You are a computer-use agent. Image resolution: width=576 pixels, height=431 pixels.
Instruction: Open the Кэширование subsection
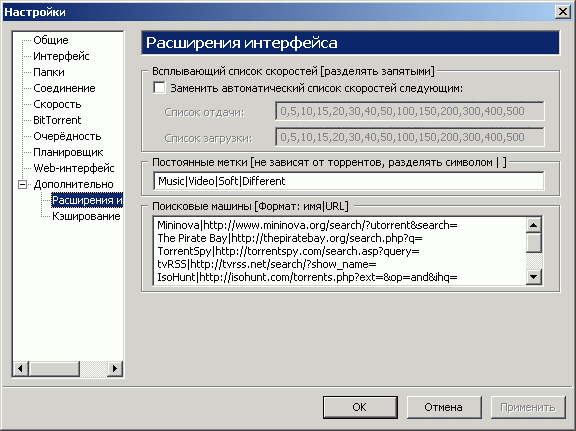86,216
